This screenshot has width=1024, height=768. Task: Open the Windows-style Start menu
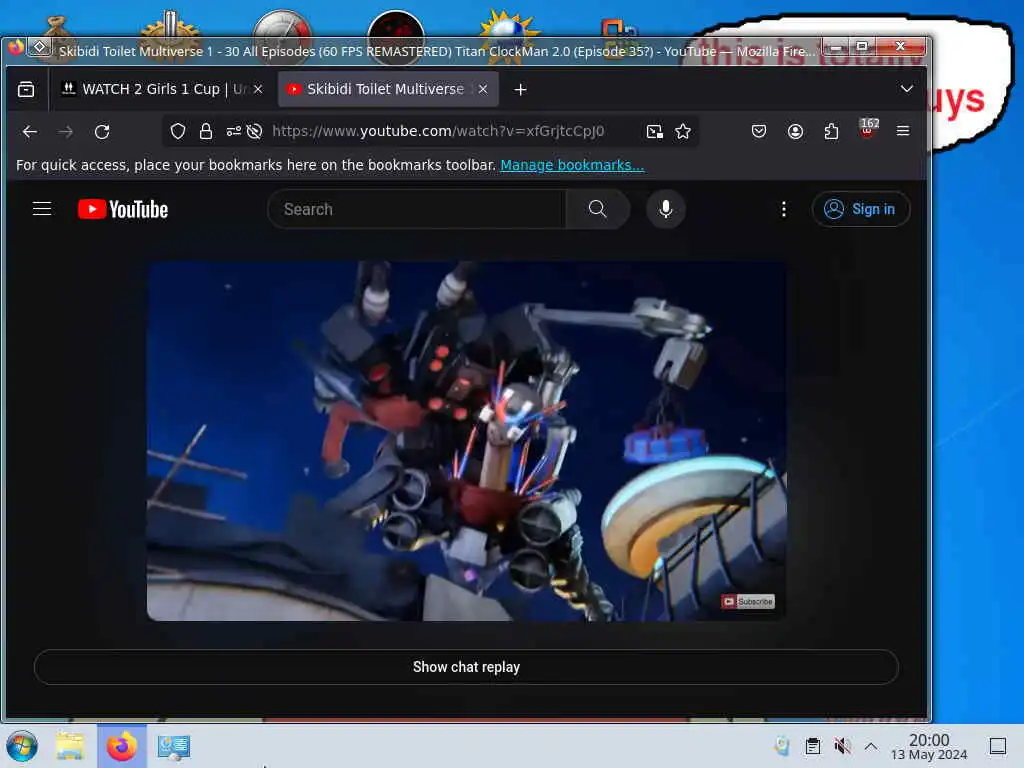point(23,746)
